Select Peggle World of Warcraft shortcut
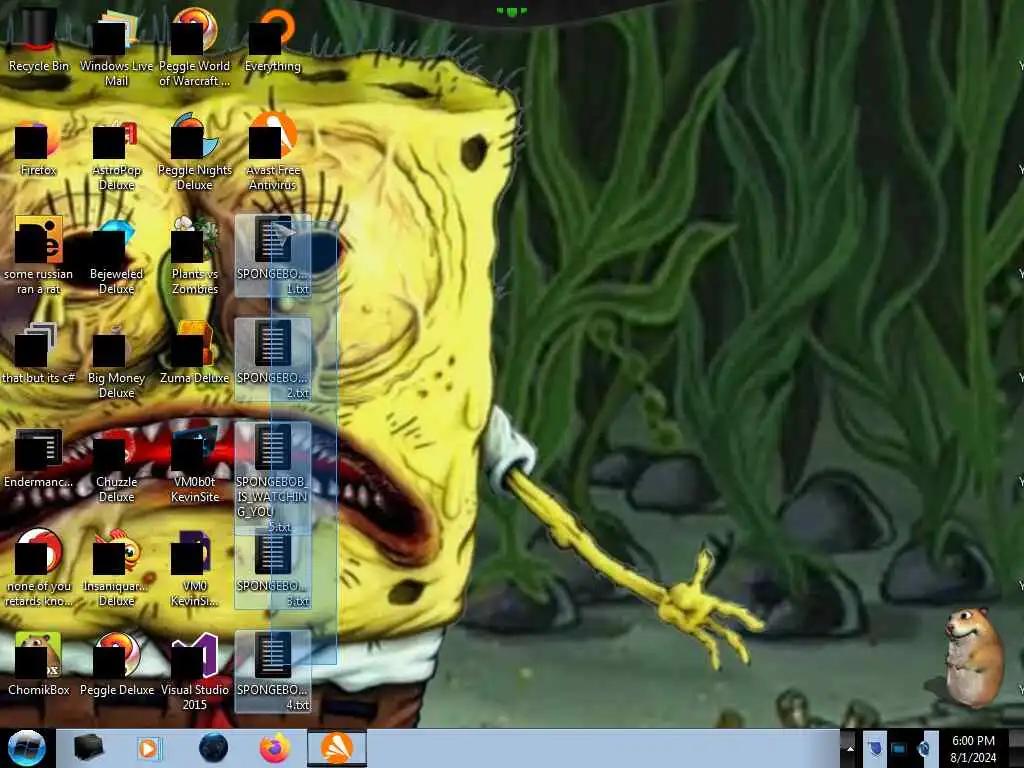The image size is (1024, 768). tap(195, 46)
